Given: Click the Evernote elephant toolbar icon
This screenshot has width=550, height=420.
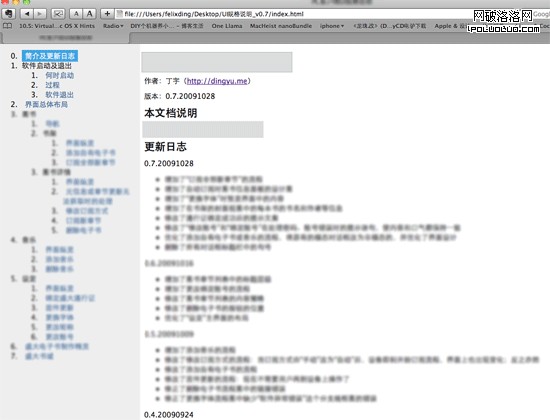Looking at the screenshot, I should click(x=9, y=14).
